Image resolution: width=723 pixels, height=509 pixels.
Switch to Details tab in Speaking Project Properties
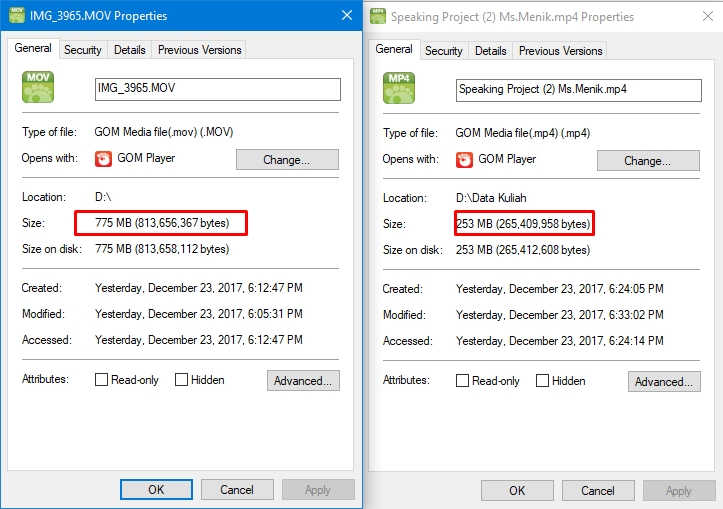[x=491, y=51]
